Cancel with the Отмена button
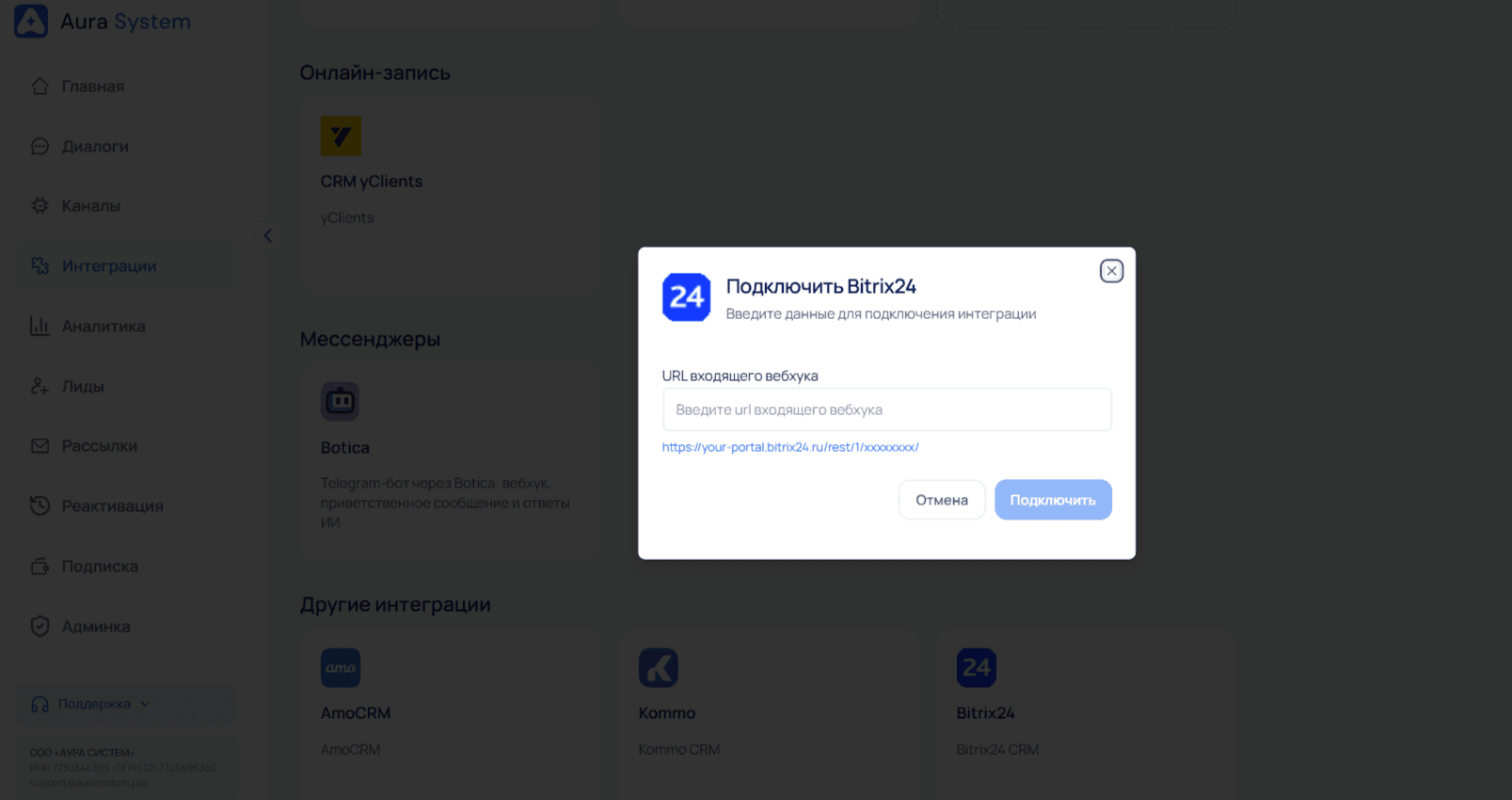Viewport: 1512px width, 800px height. (x=942, y=500)
